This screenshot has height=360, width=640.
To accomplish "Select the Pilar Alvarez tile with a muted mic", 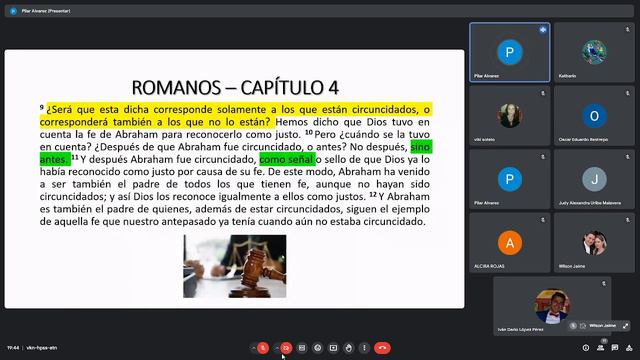I will (x=509, y=179).
